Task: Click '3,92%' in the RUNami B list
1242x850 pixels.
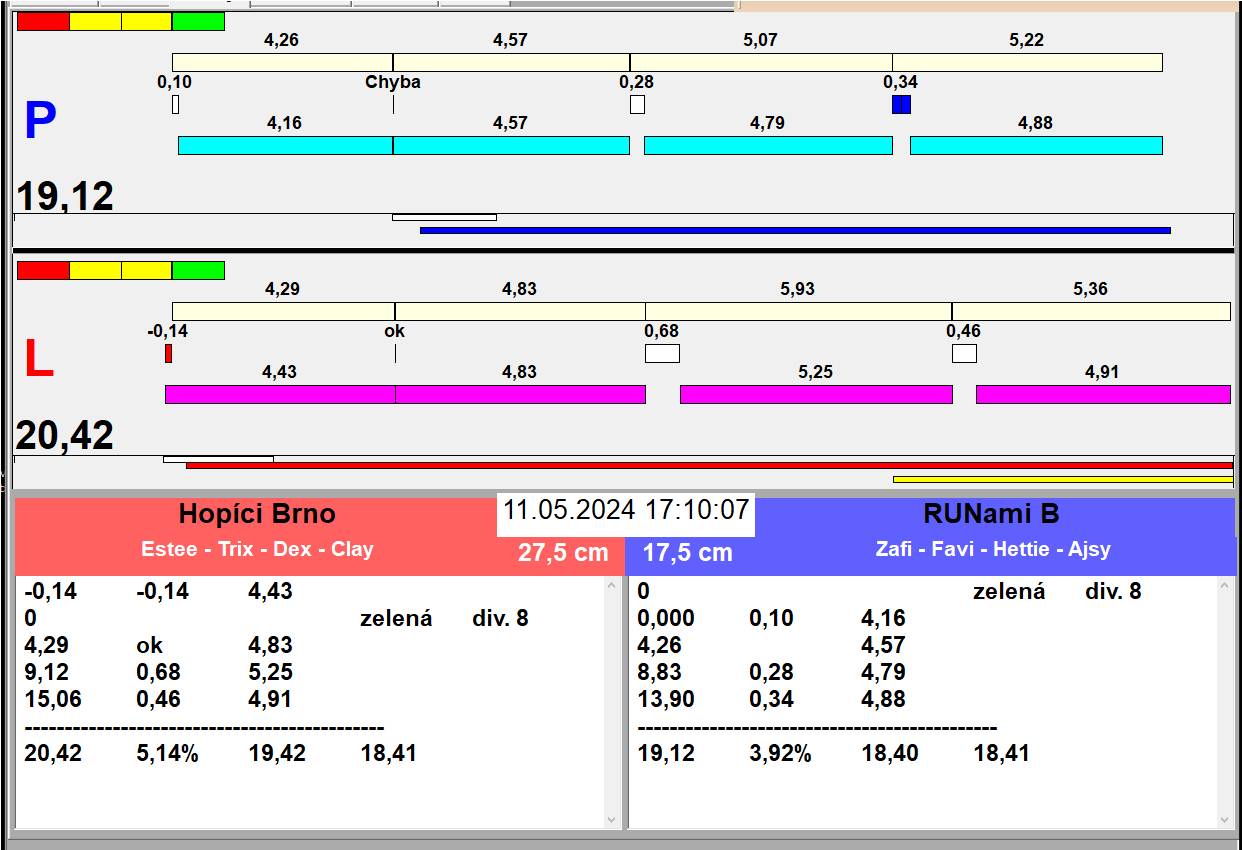Action: click(x=780, y=753)
